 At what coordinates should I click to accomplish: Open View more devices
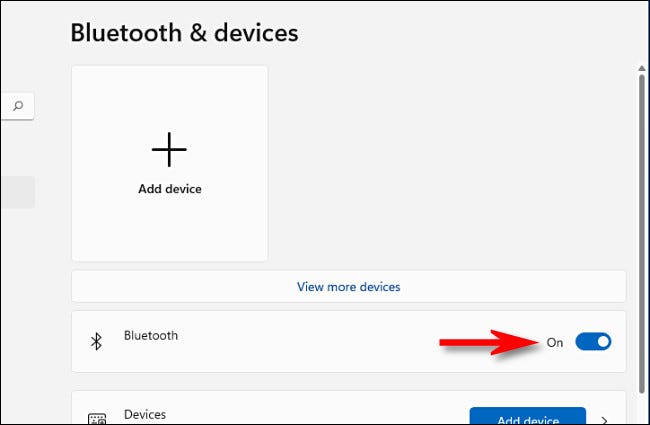click(x=348, y=286)
